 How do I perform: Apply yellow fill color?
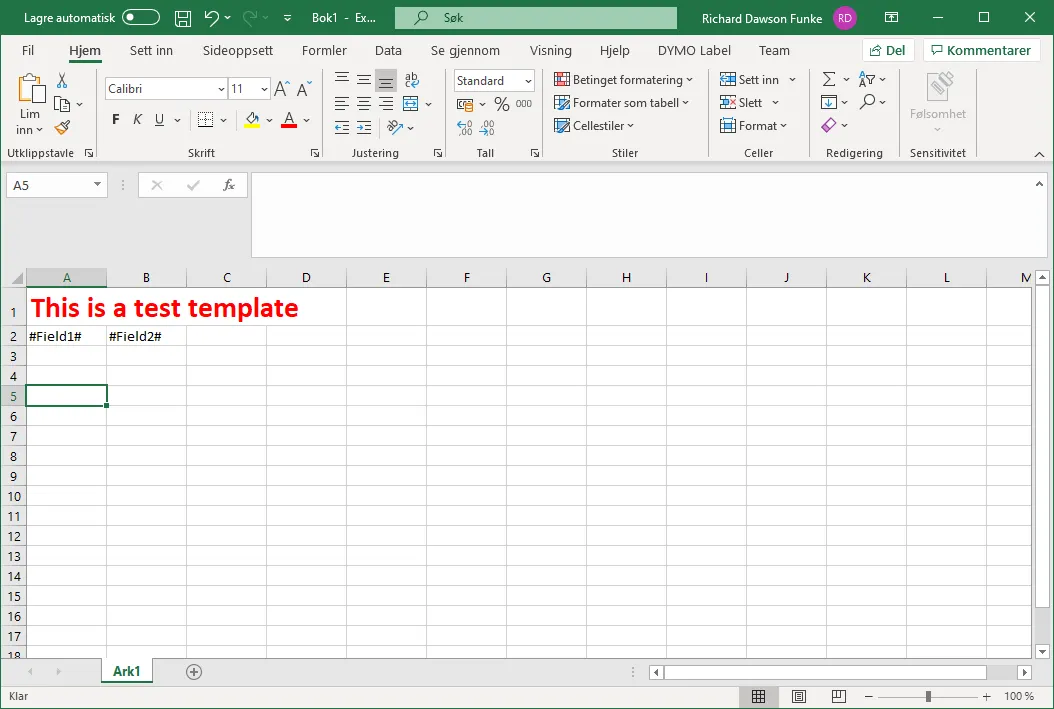coord(252,120)
